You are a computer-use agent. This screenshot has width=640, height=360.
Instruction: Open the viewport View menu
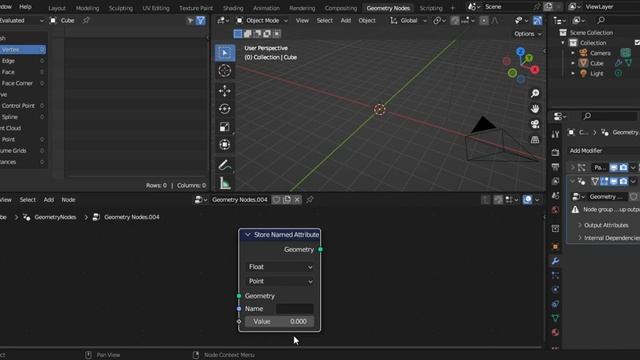[x=302, y=20]
